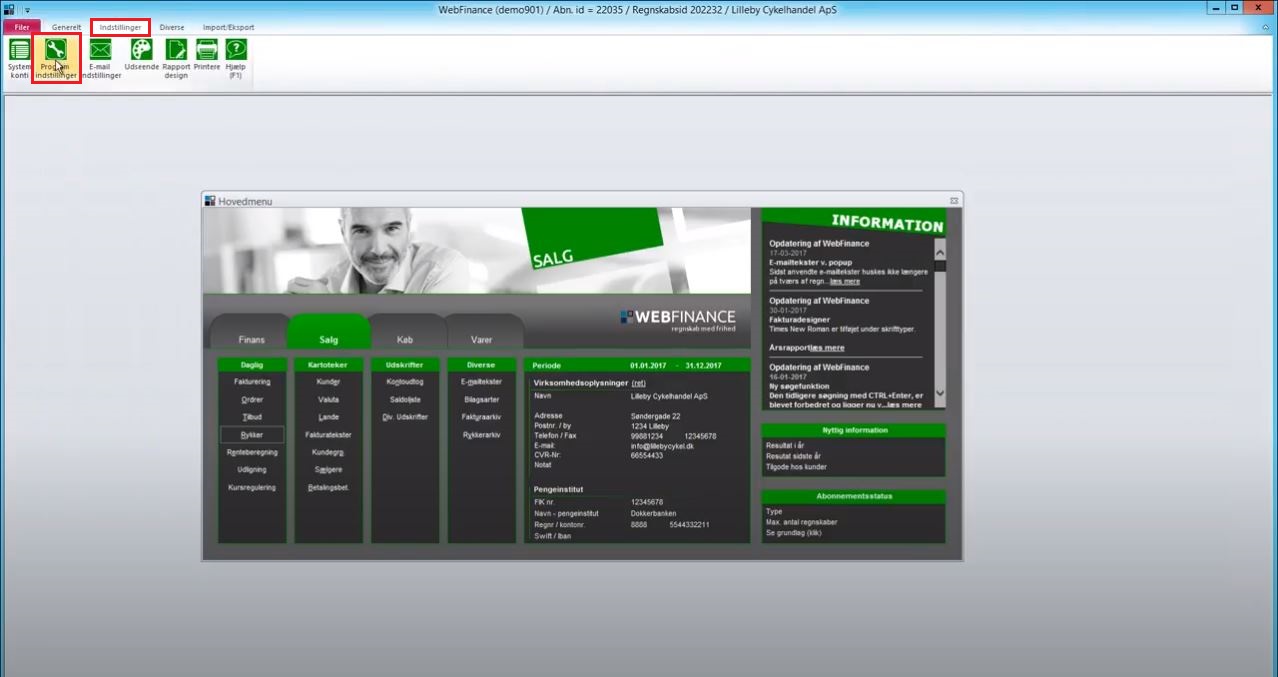Image resolution: width=1278 pixels, height=677 pixels.
Task: Click the (ret) link beside Virksomhedsoplysninger
Action: pos(639,383)
